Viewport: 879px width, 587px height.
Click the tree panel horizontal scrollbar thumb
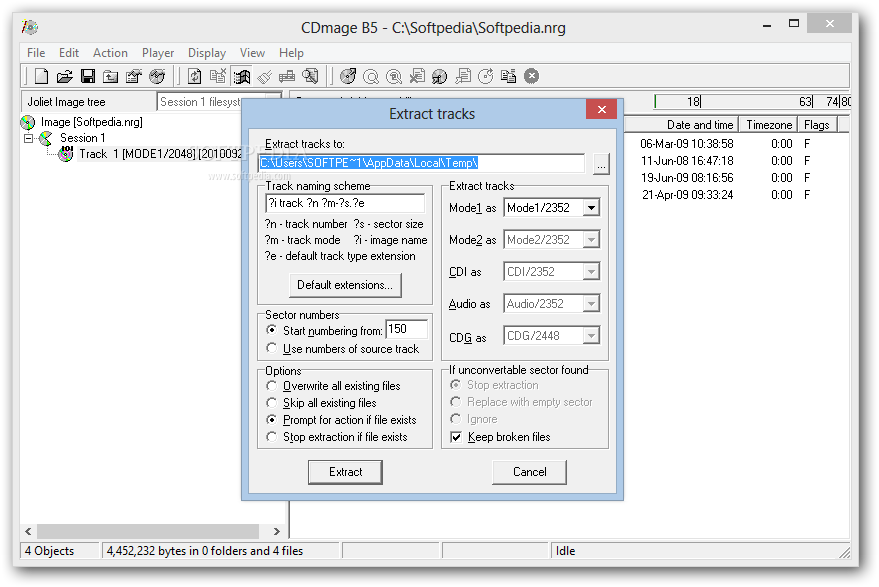tap(148, 531)
